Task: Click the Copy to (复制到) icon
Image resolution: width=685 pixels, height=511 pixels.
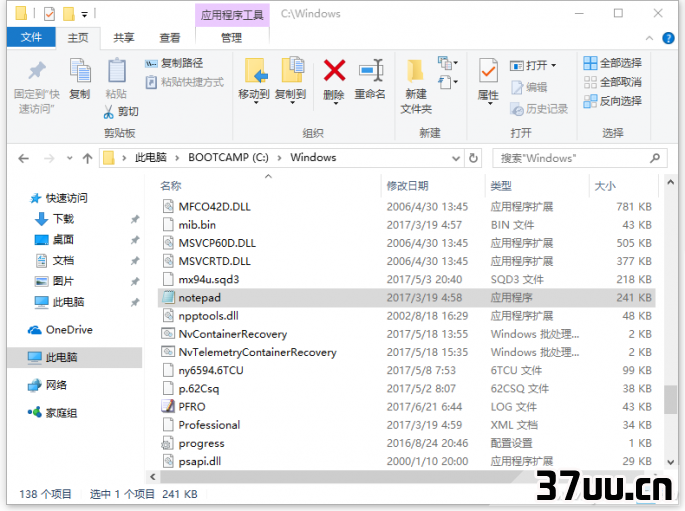Action: click(x=291, y=70)
